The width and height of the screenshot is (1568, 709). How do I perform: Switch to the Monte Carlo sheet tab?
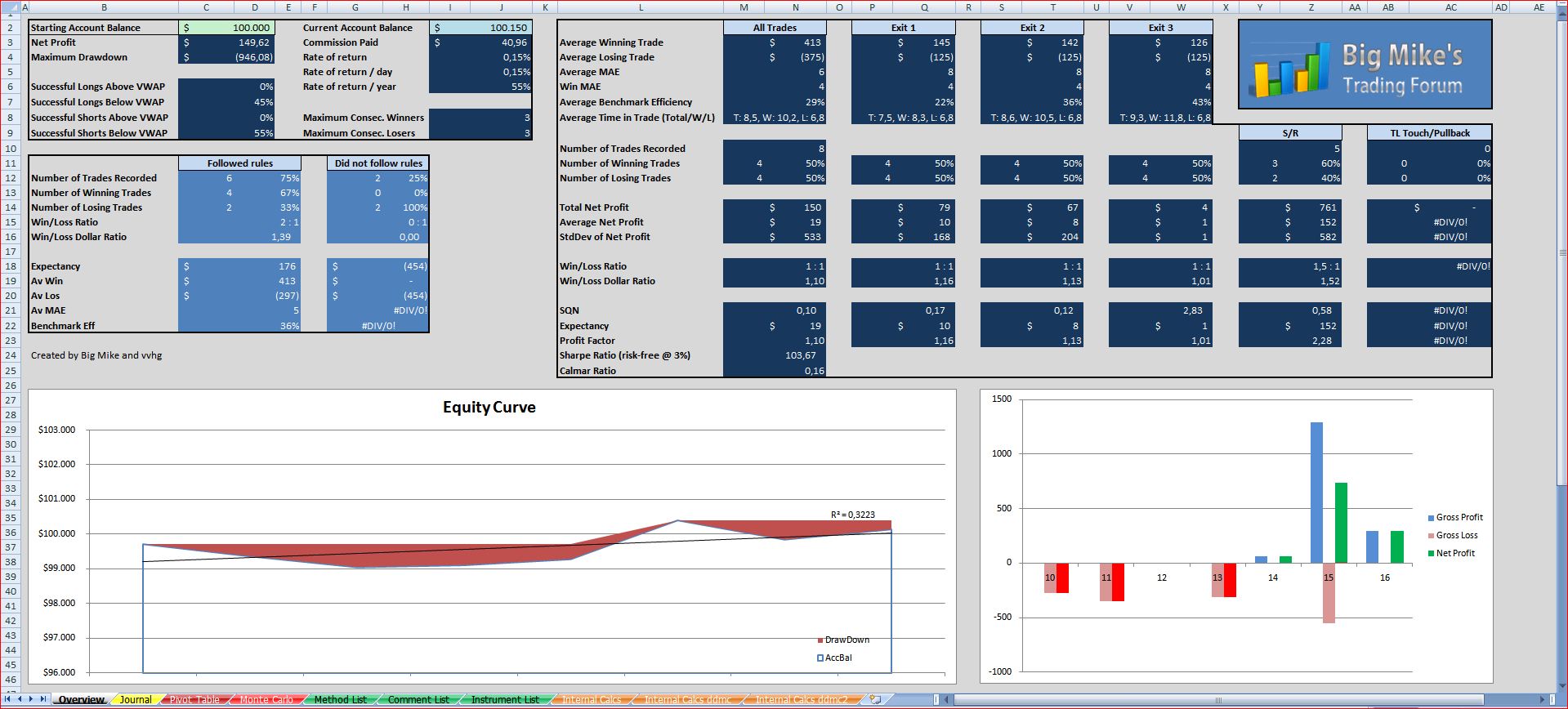click(266, 700)
